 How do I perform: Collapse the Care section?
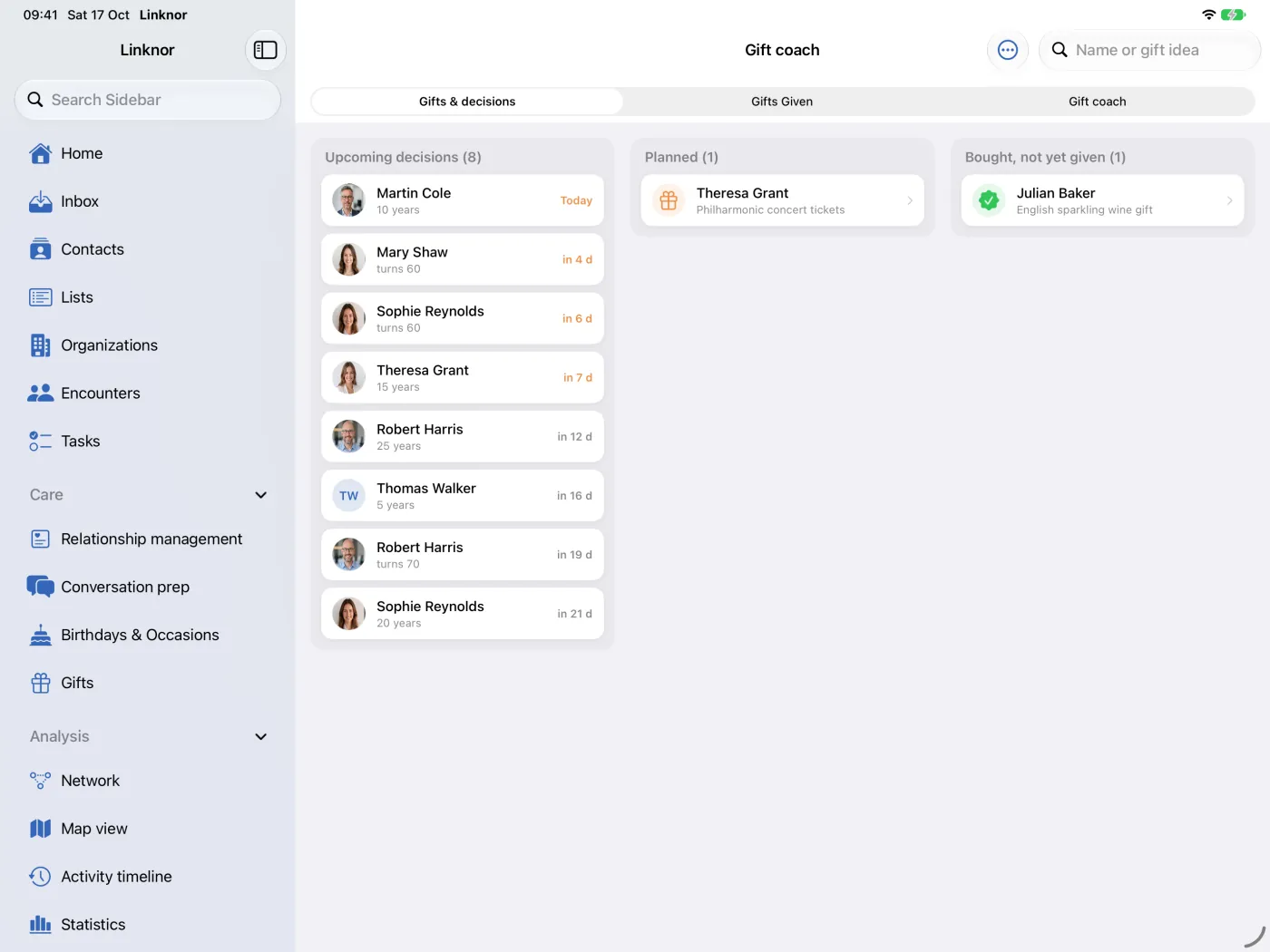click(261, 495)
